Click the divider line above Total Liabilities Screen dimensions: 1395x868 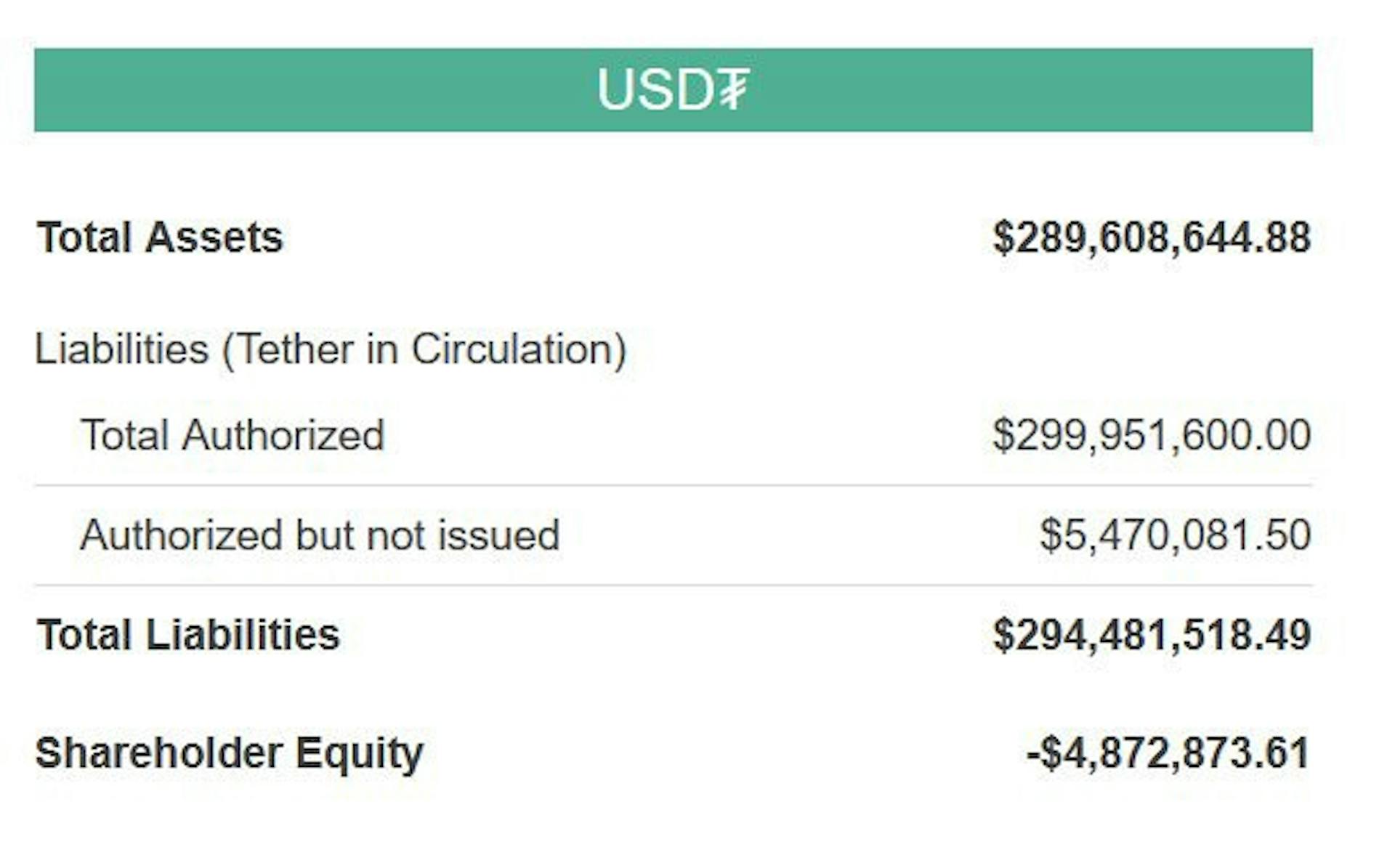674,585
